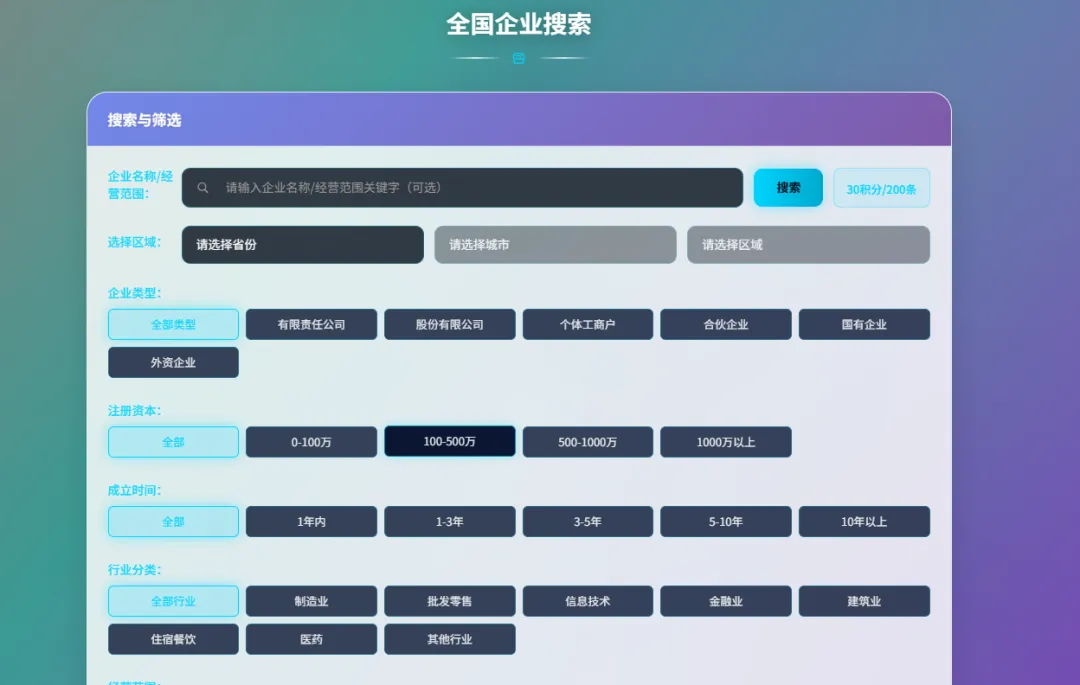Open the 请选择区域 district dropdown
Image resolution: width=1080 pixels, height=685 pixels.
point(808,244)
